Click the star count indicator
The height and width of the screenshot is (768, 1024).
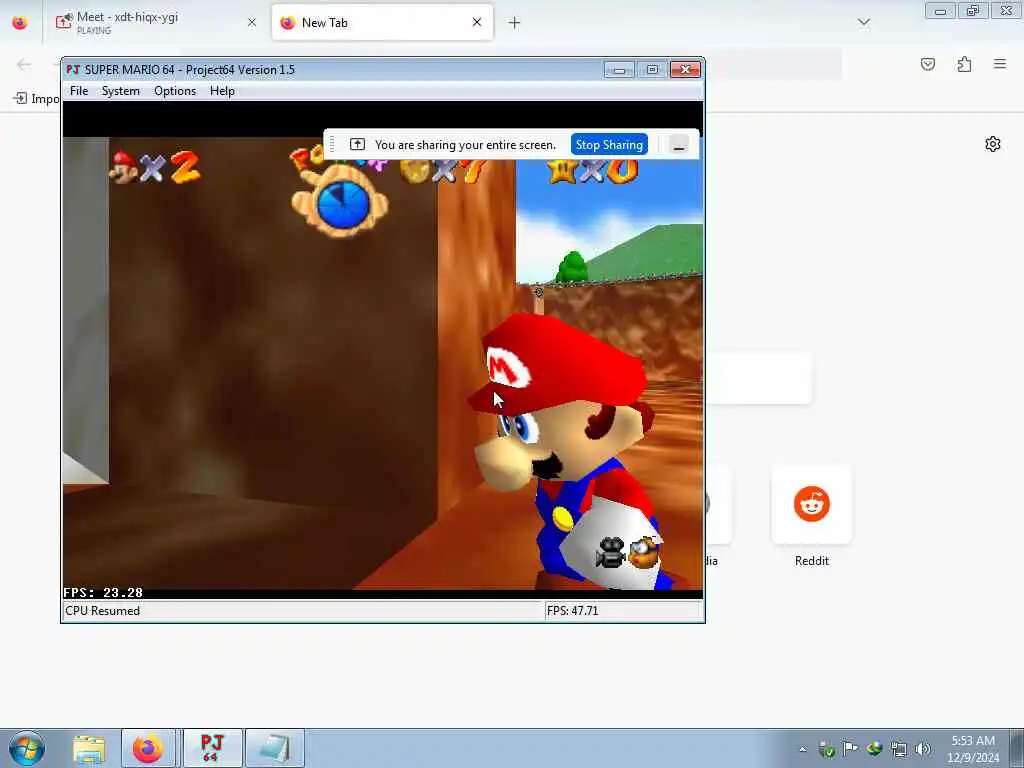592,171
